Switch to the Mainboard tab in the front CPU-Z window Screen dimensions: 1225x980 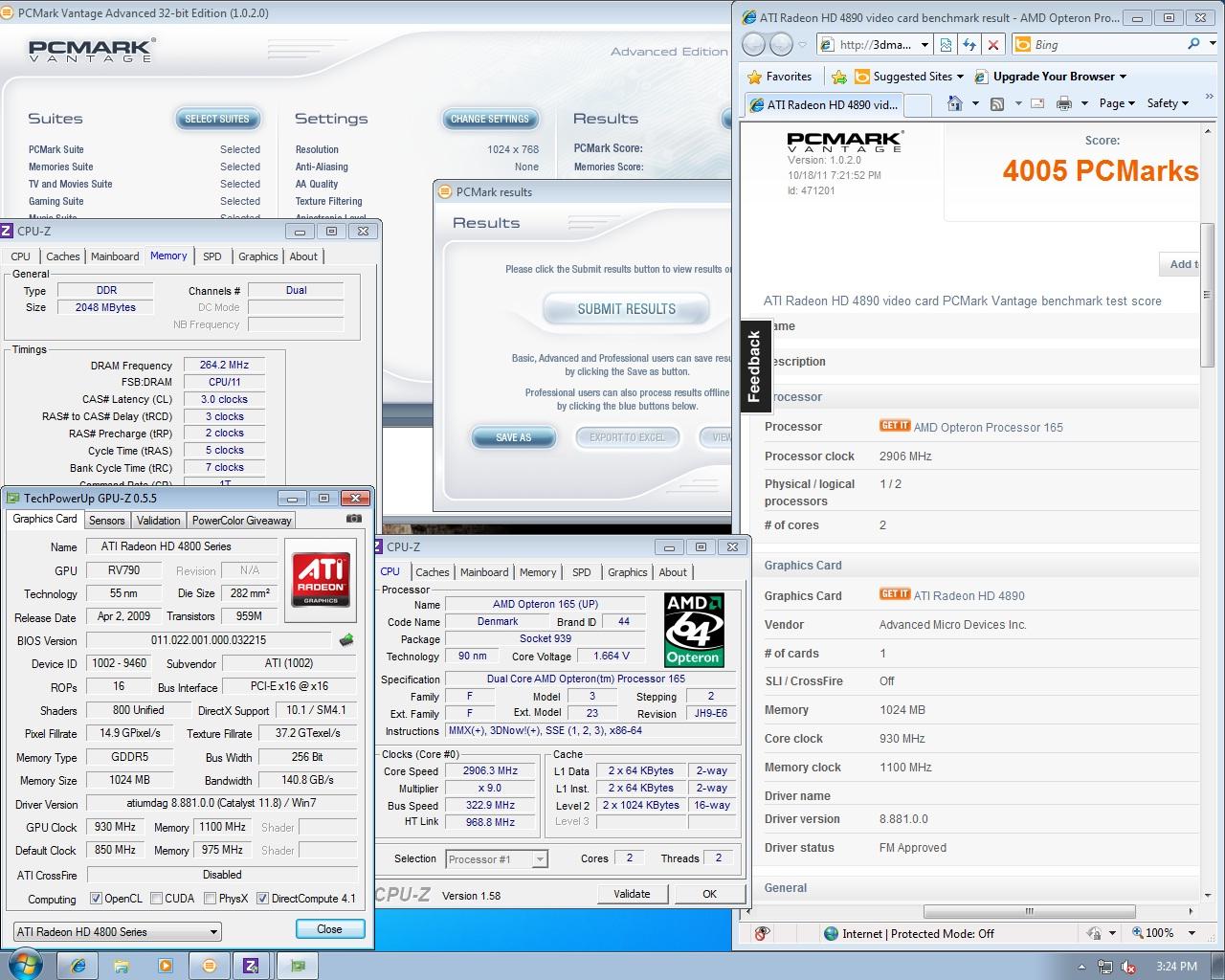point(484,571)
